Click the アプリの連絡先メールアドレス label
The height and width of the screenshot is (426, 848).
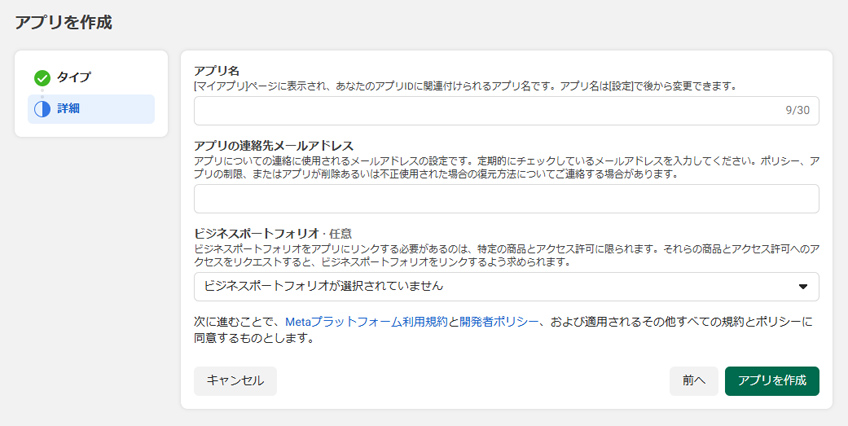(x=273, y=146)
